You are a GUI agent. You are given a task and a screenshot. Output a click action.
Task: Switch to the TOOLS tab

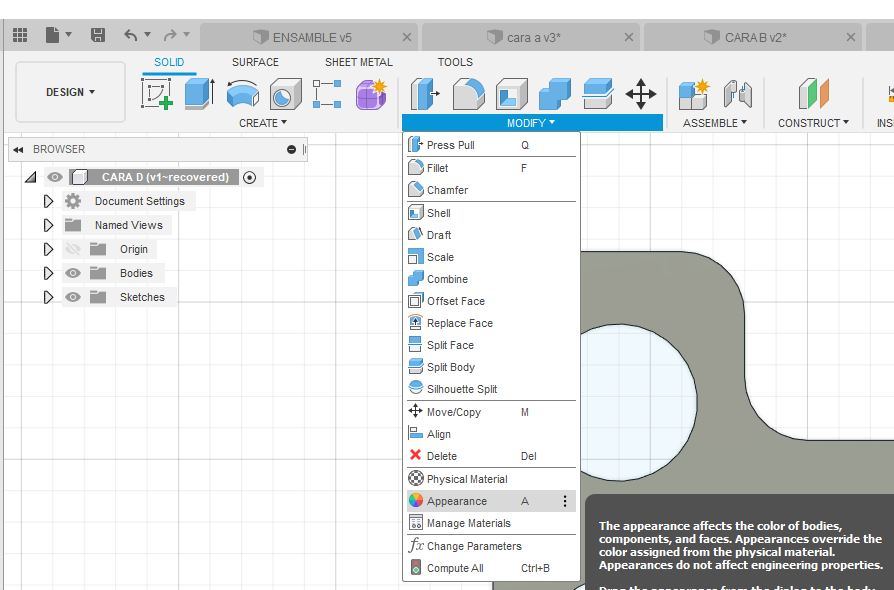point(455,62)
